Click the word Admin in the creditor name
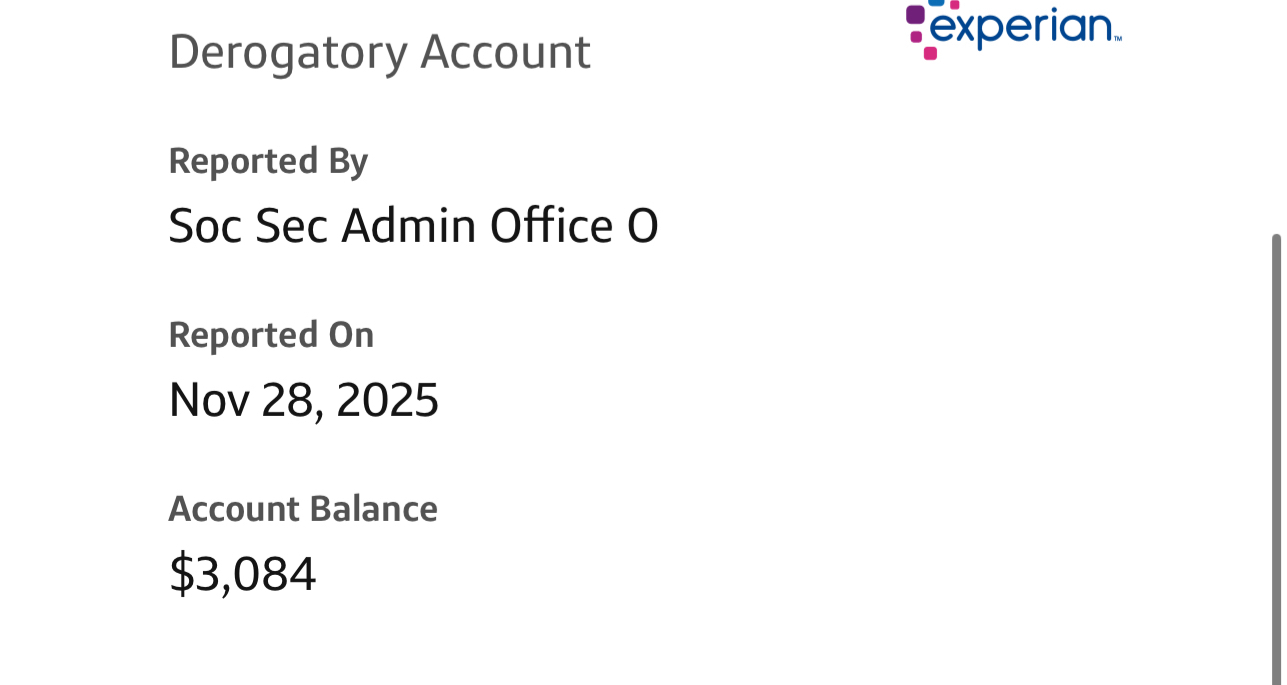This screenshot has width=1287, height=685. pos(408,226)
